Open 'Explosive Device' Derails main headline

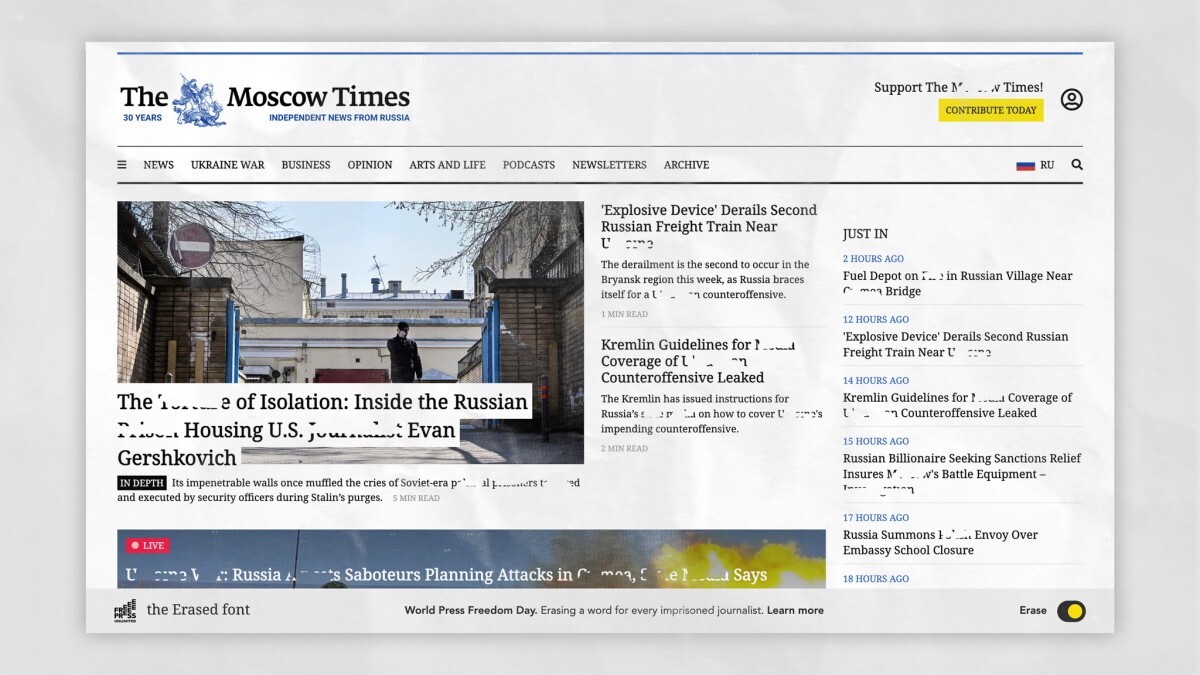pos(709,226)
